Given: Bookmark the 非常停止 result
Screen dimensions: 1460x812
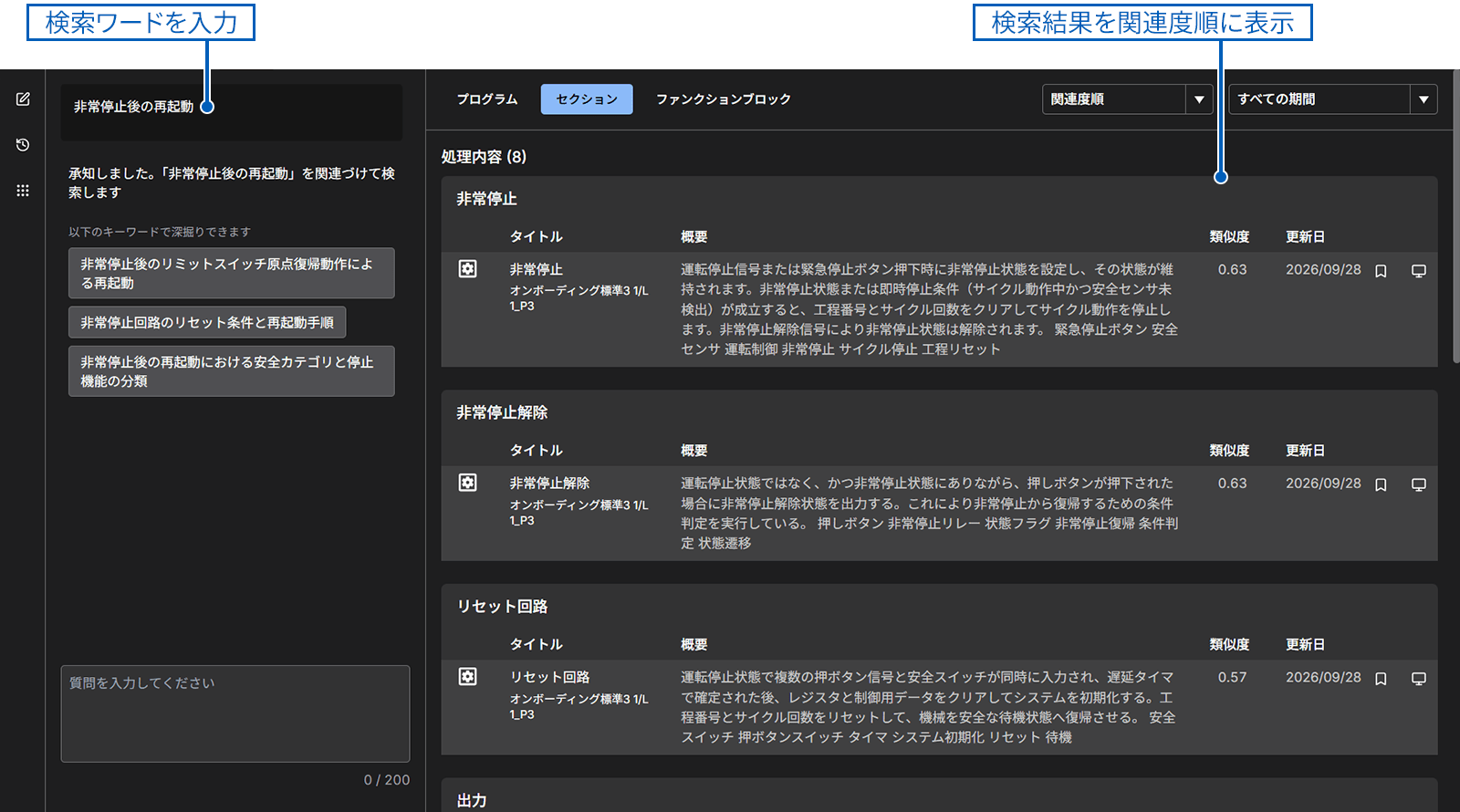Looking at the screenshot, I should pyautogui.click(x=1381, y=271).
